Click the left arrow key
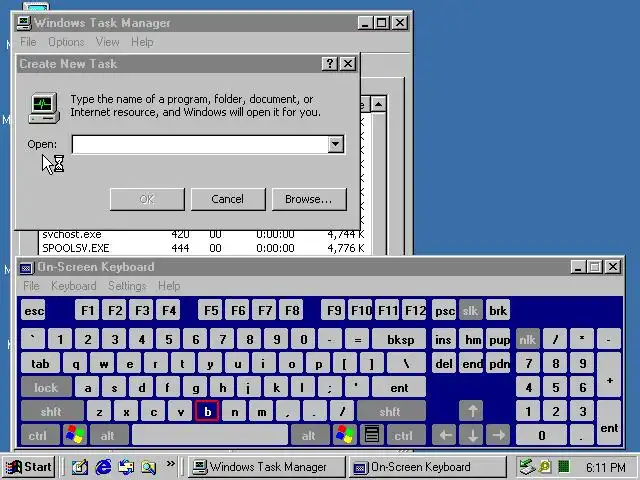The image size is (640, 480). (x=444, y=435)
